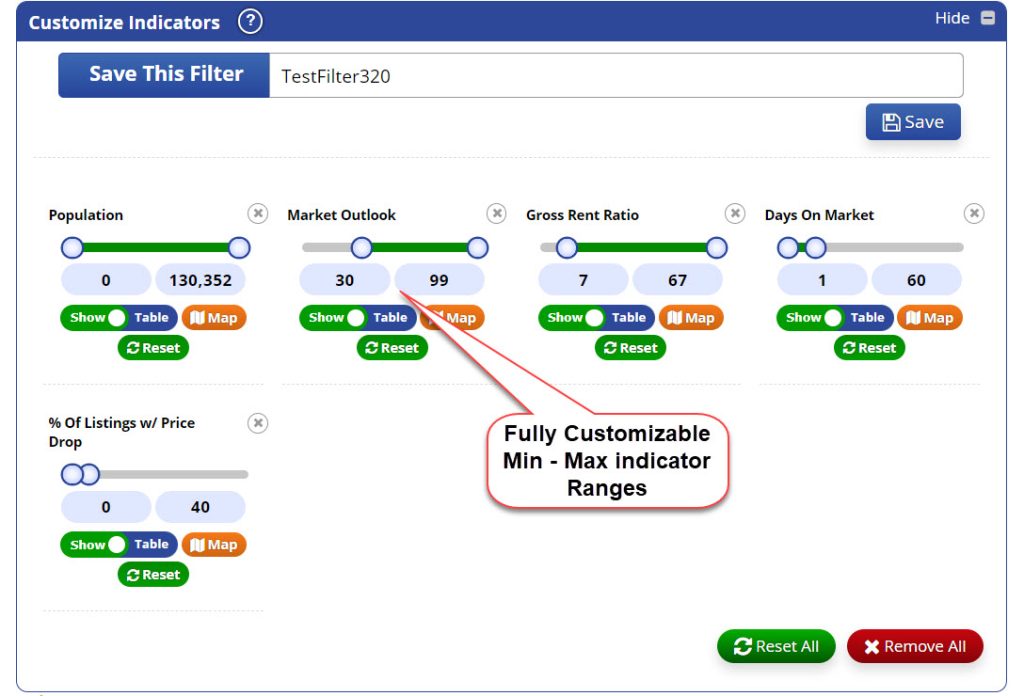Click the Save This Filter label
The image size is (1024, 696).
[x=166, y=74]
